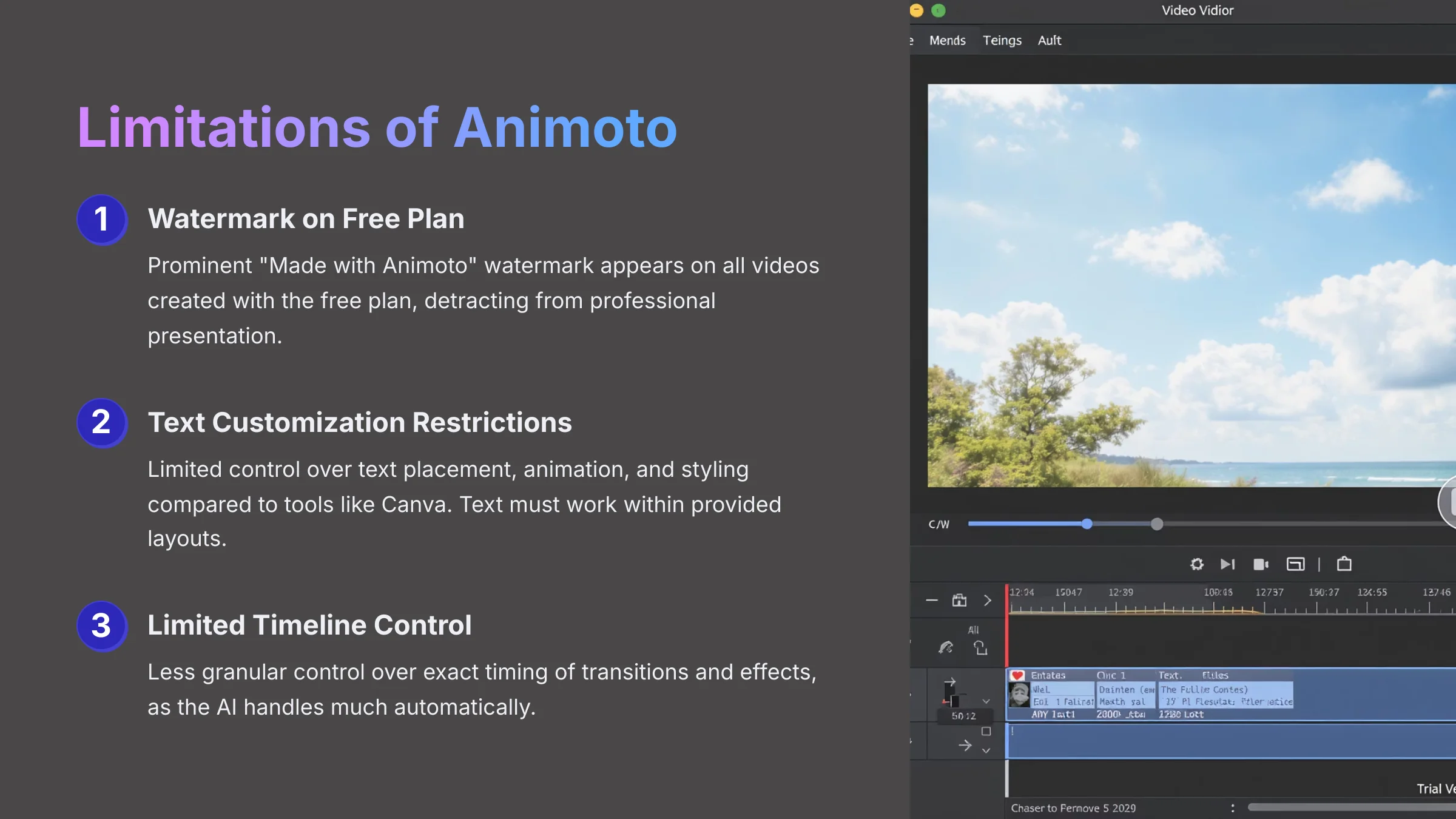Screen dimensions: 1456x819
Task: Open the settings gear in playback toolbar
Action: 1196,564
